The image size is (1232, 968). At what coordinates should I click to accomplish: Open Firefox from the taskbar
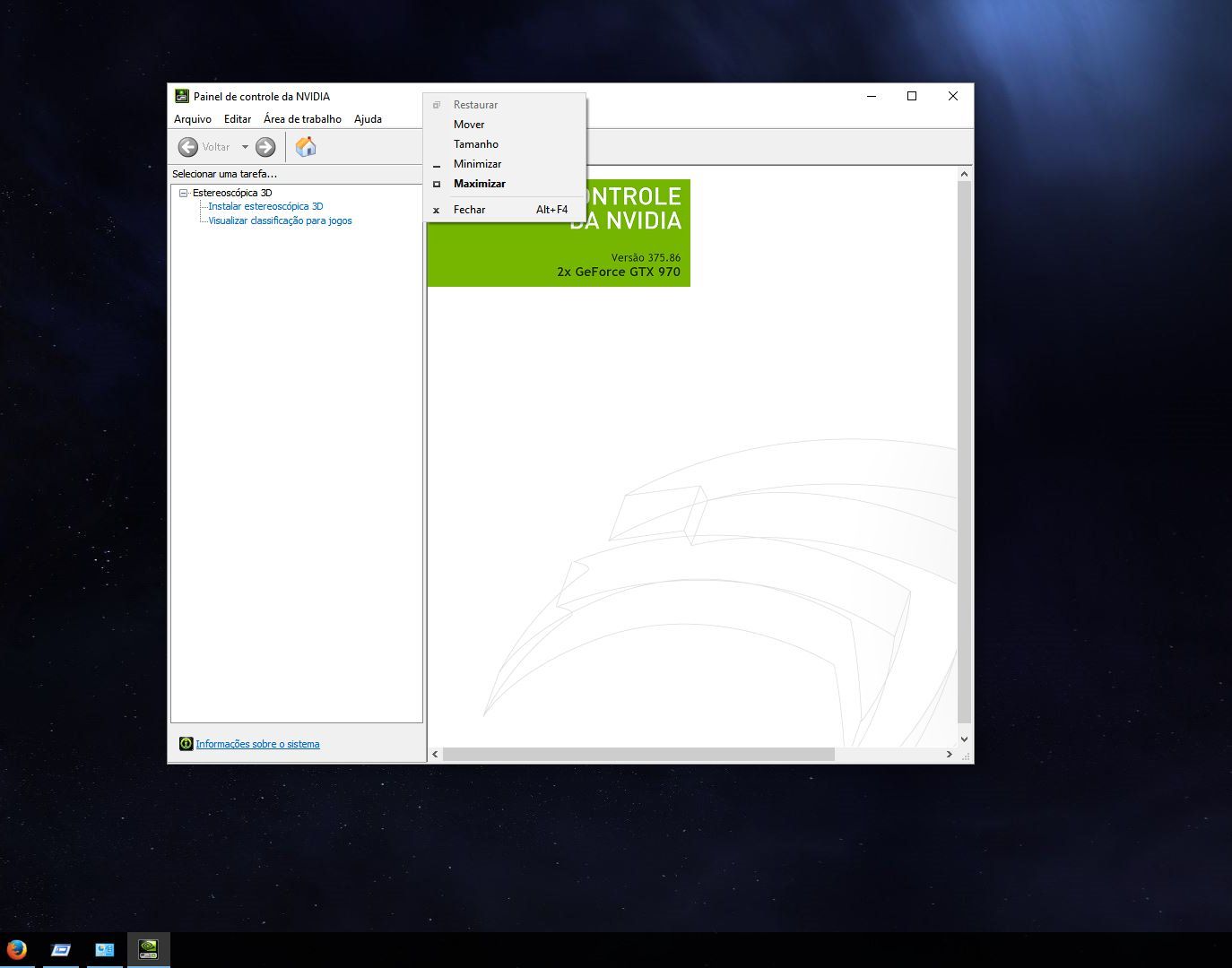[17, 949]
